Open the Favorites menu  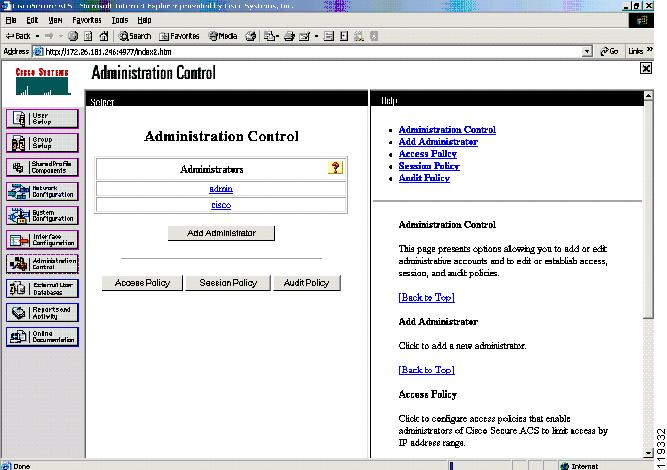pos(87,20)
